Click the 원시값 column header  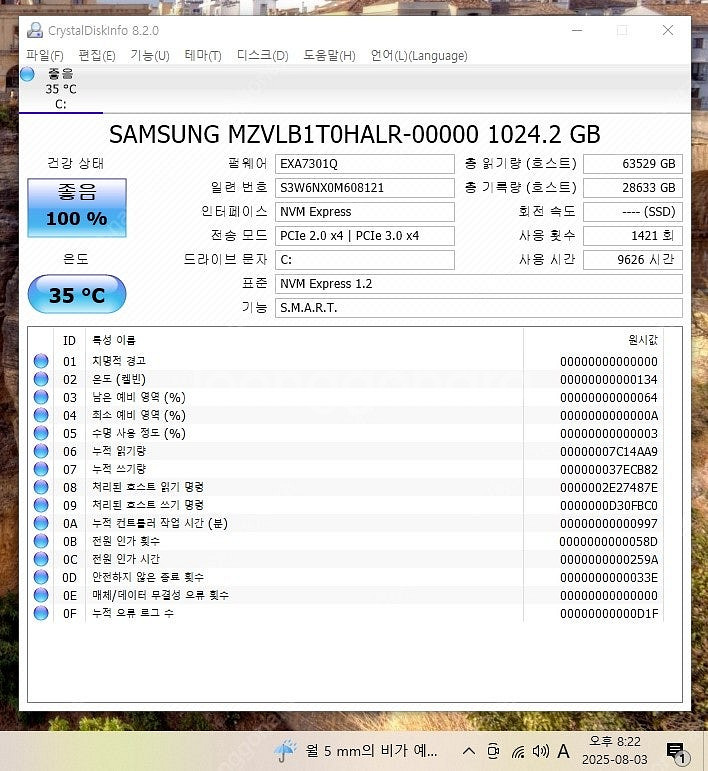pyautogui.click(x=593, y=340)
